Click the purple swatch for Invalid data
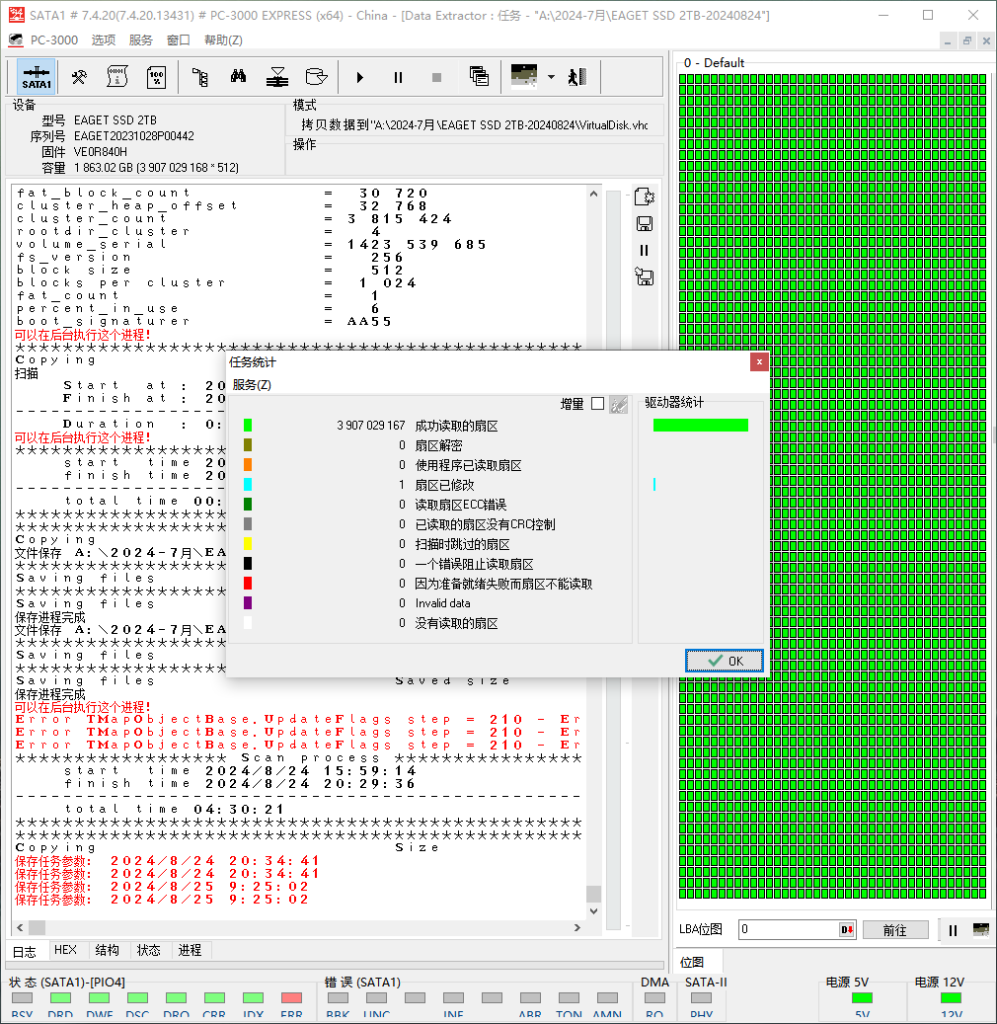Screen dimensions: 997x1024 point(247,603)
